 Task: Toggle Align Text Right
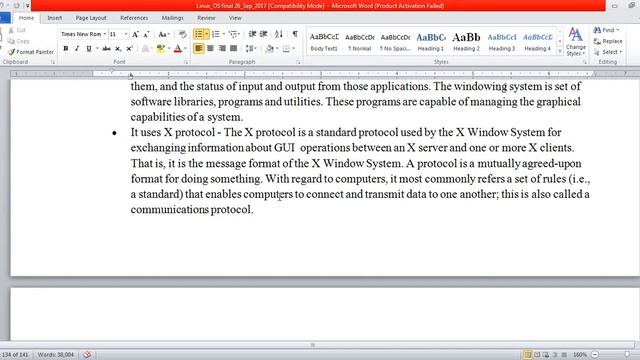tap(222, 49)
